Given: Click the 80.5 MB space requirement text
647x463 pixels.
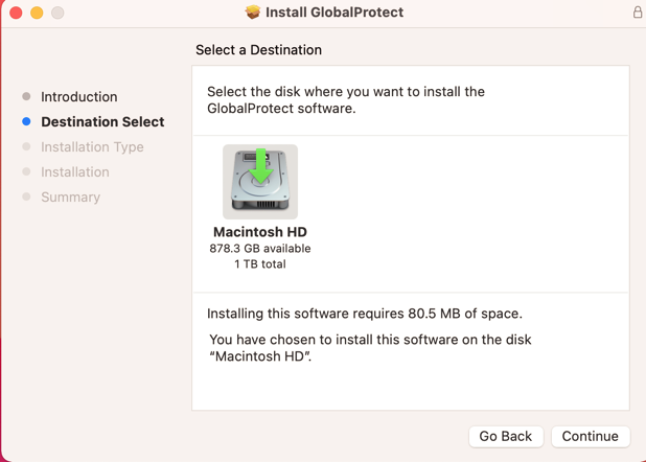Looking at the screenshot, I should pyautogui.click(x=364, y=313).
